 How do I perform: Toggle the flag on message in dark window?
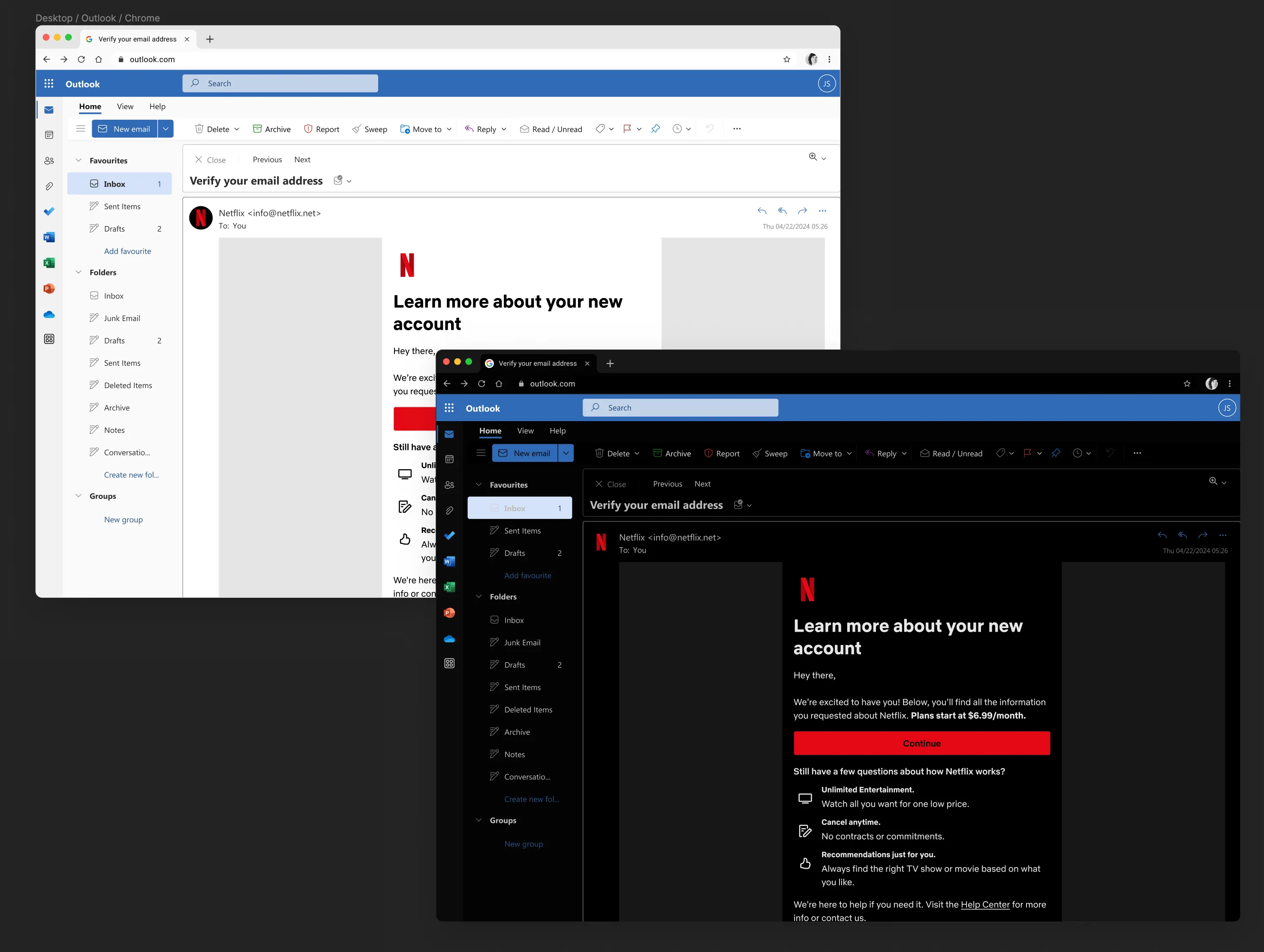click(x=1027, y=453)
